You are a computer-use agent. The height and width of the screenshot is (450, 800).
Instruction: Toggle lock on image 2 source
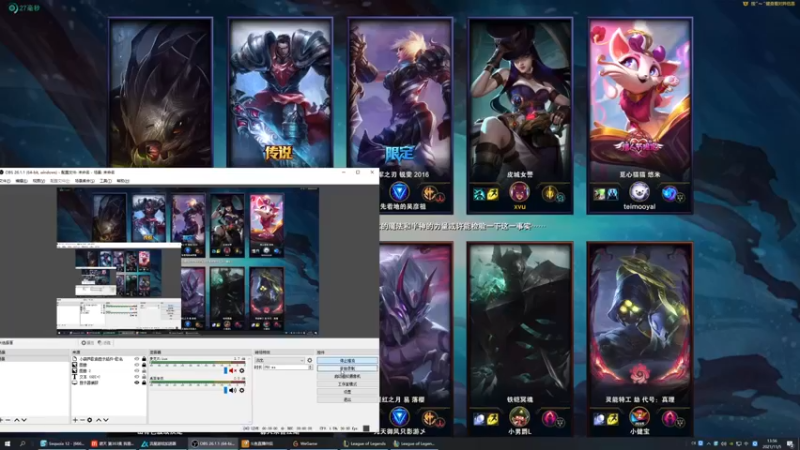[144, 370]
